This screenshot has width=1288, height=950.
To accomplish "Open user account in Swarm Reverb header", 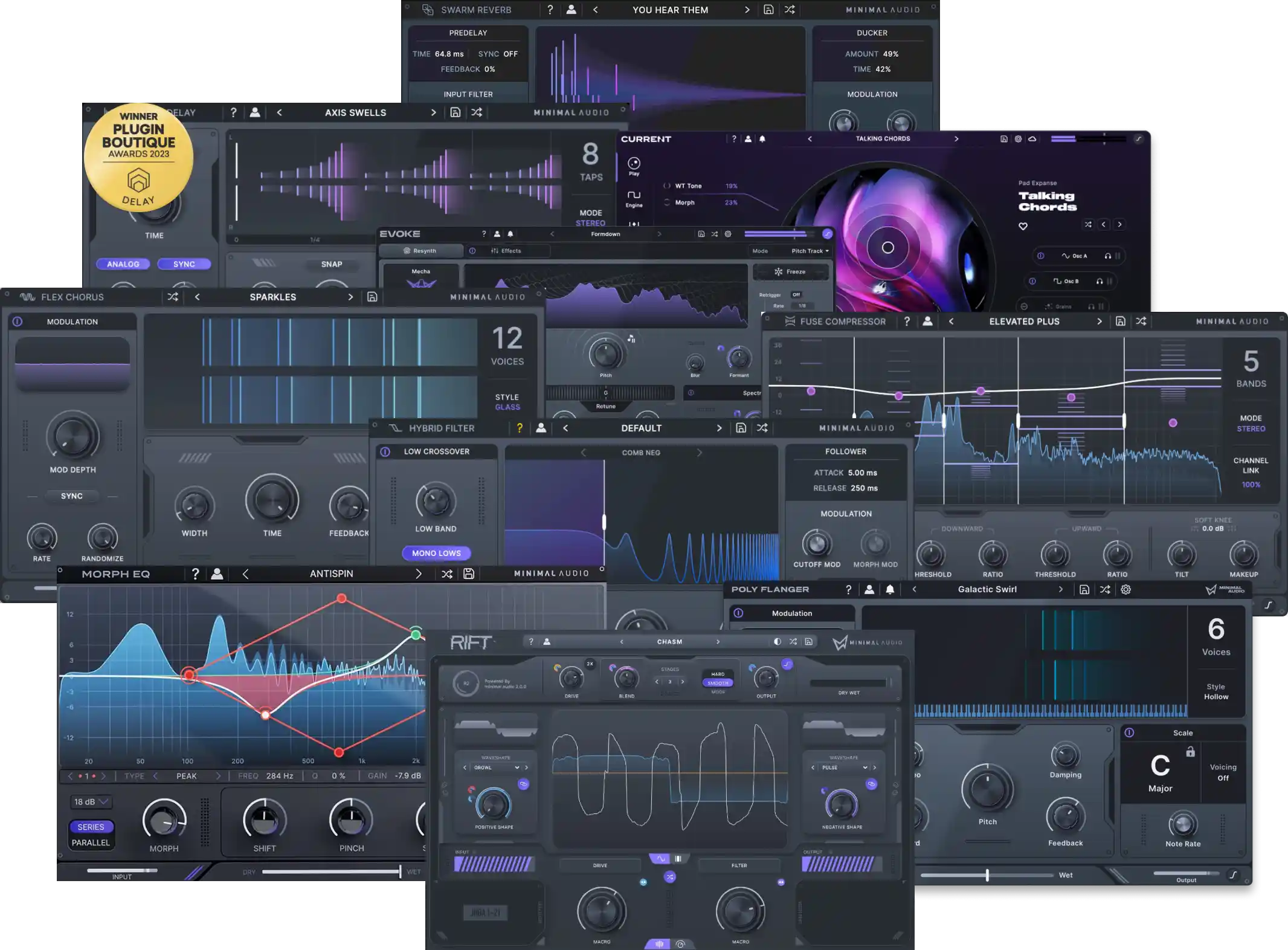I will point(571,10).
